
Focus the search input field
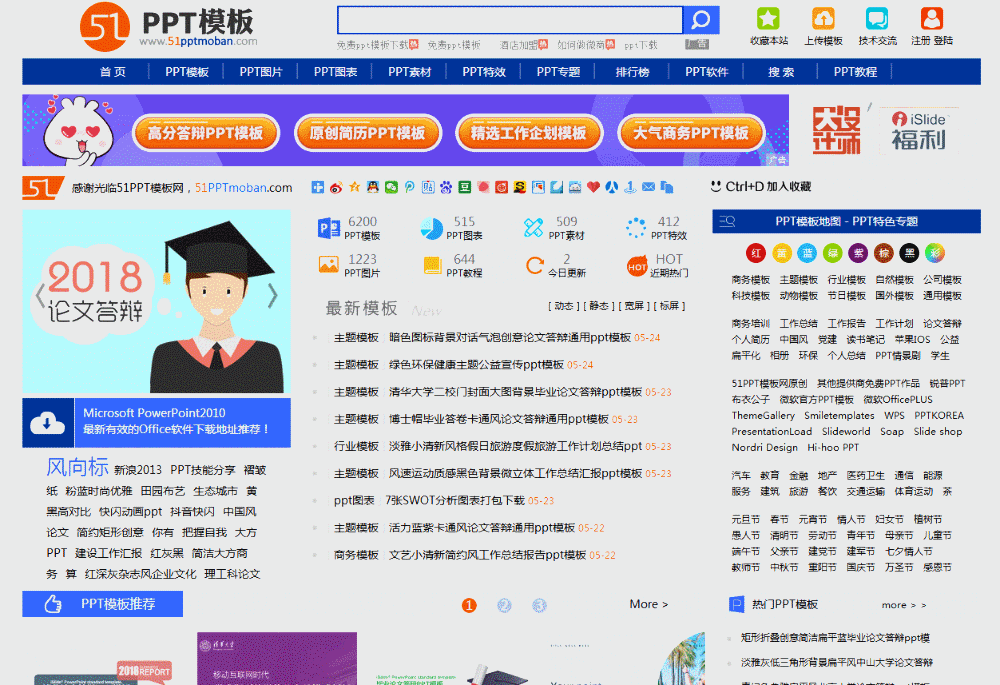coord(509,20)
